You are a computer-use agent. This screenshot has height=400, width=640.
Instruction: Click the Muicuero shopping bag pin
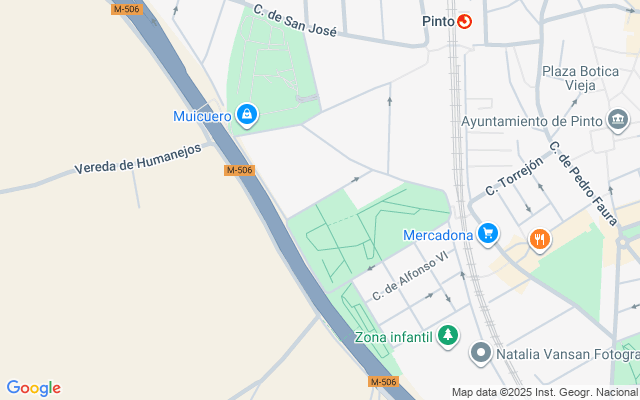click(x=247, y=115)
